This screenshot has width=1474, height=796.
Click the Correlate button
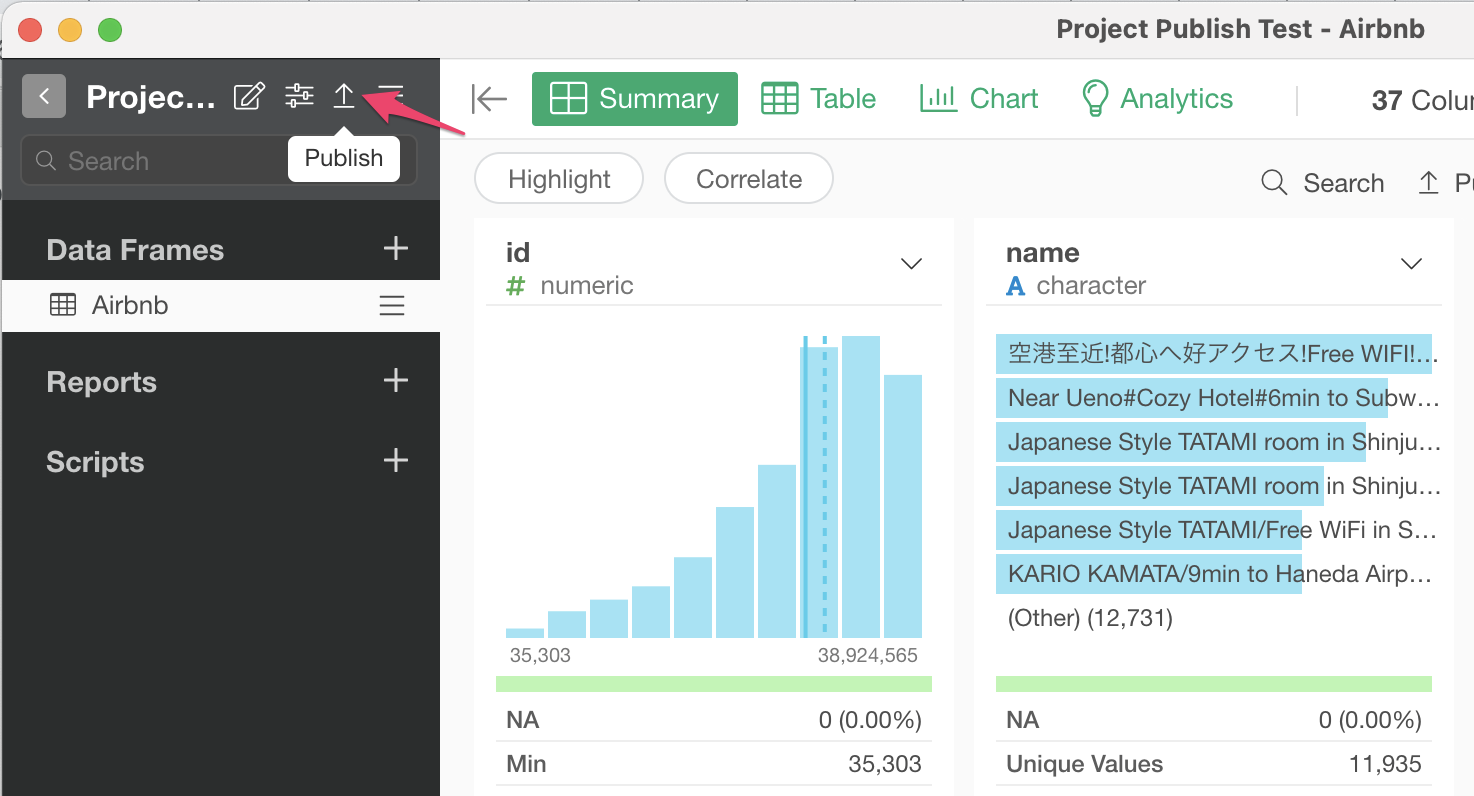click(749, 180)
